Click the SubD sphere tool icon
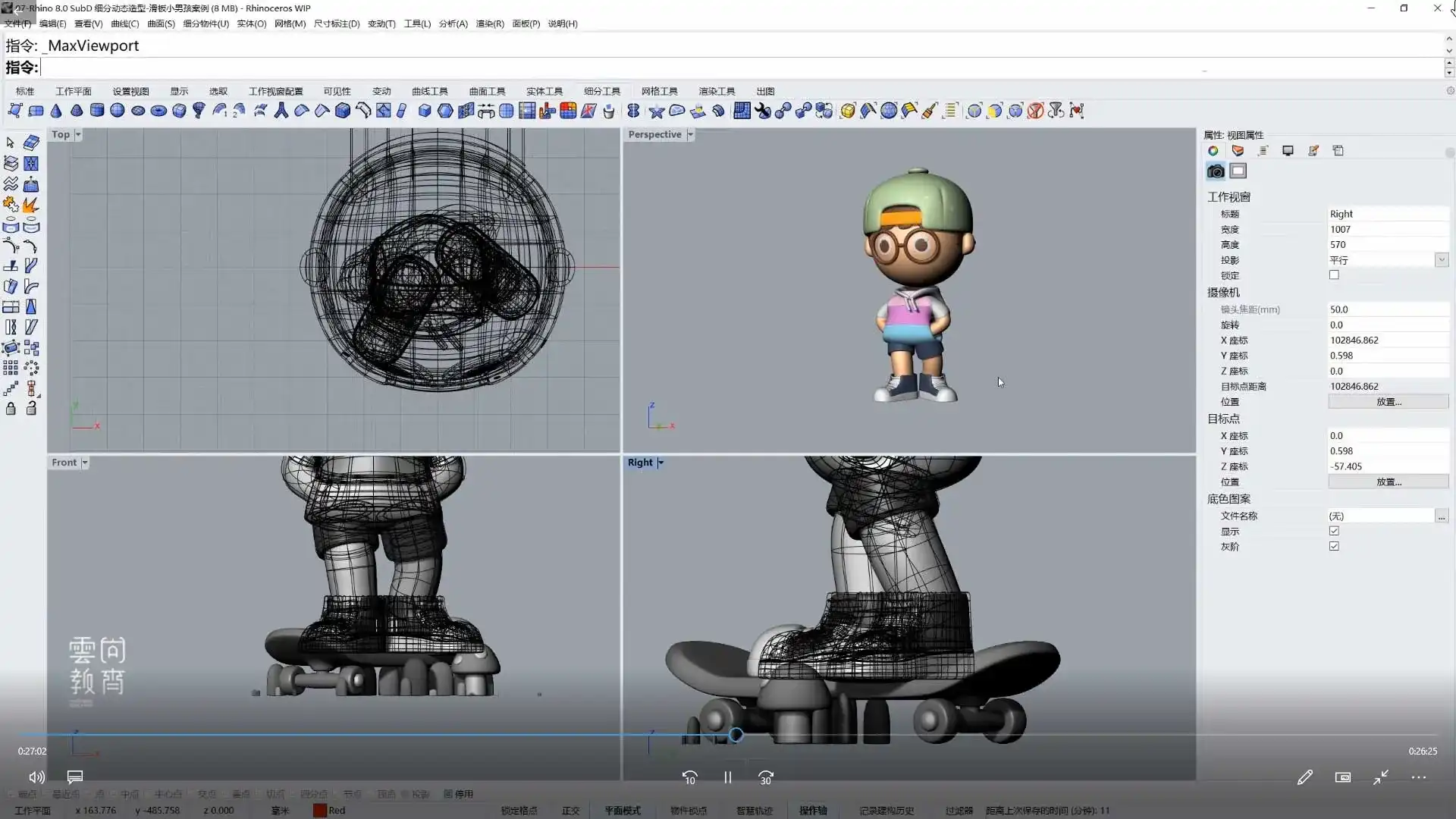Screen dimensions: 1456x819 coord(118,111)
